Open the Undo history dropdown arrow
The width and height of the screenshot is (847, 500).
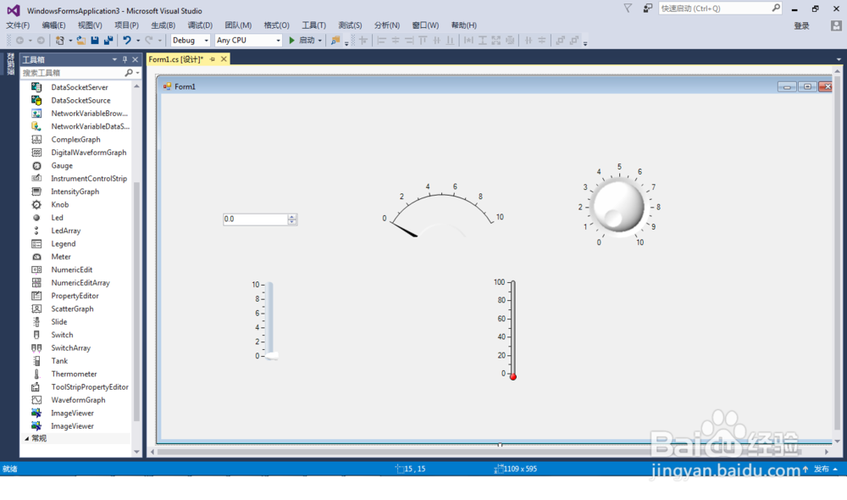coord(138,40)
